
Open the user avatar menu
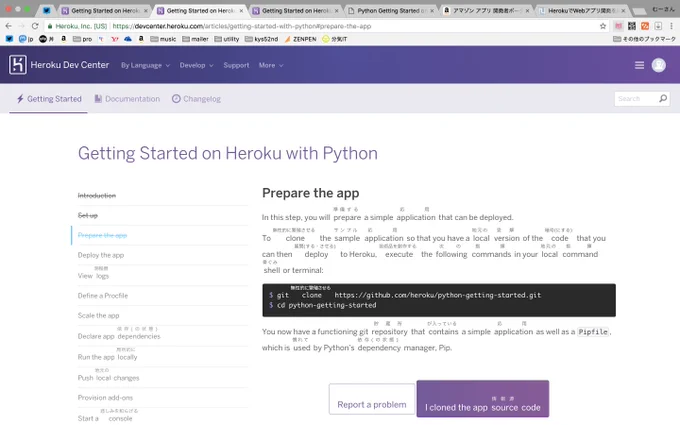[x=658, y=65]
